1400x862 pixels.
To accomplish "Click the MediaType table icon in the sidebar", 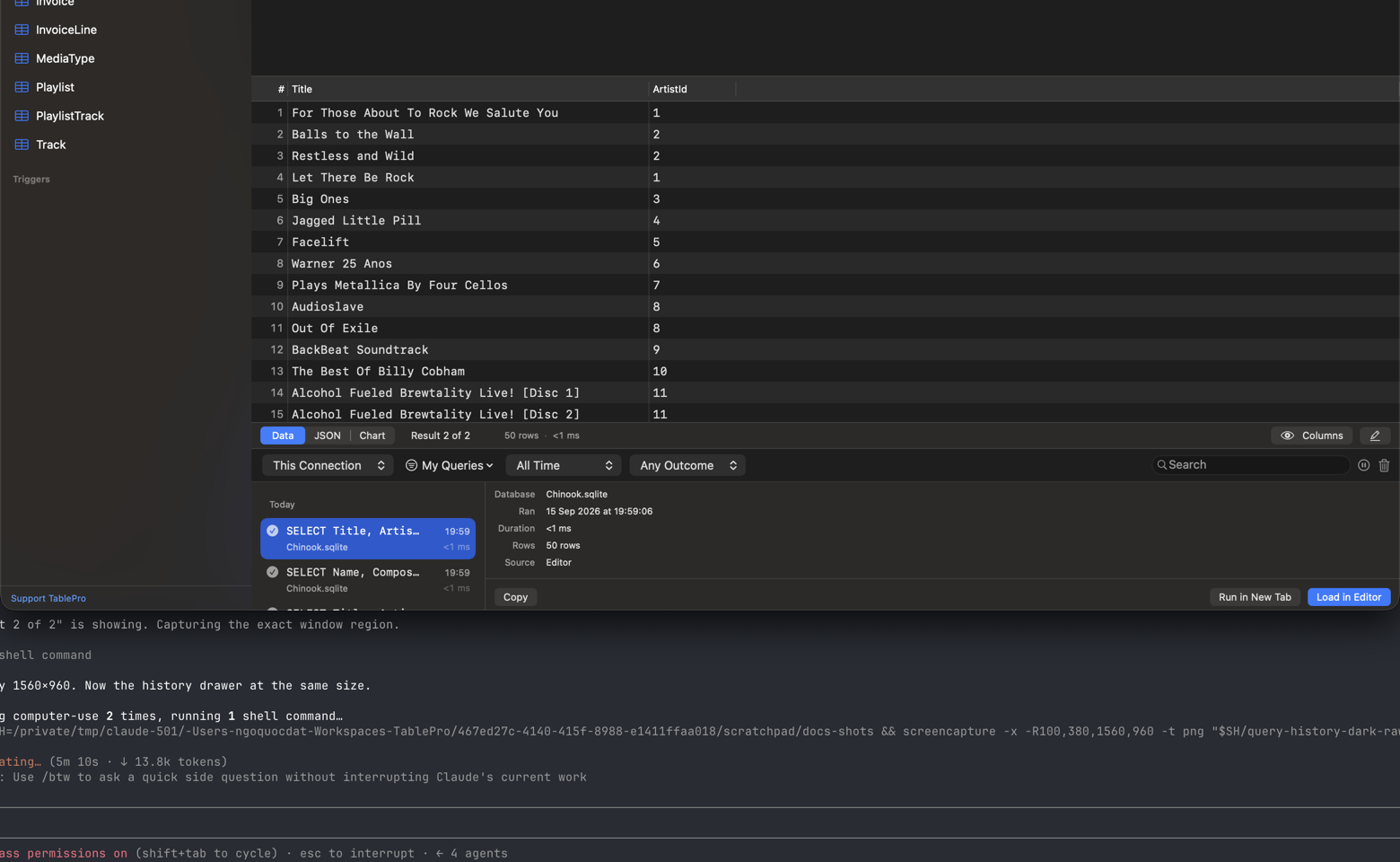I will click(x=22, y=58).
